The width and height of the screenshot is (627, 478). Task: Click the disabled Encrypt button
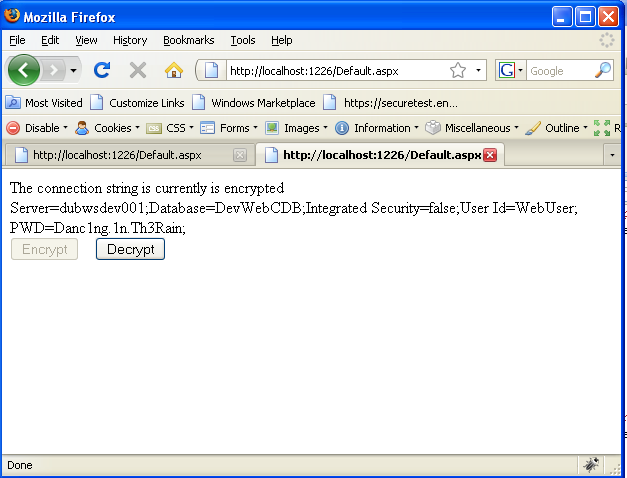click(x=44, y=249)
